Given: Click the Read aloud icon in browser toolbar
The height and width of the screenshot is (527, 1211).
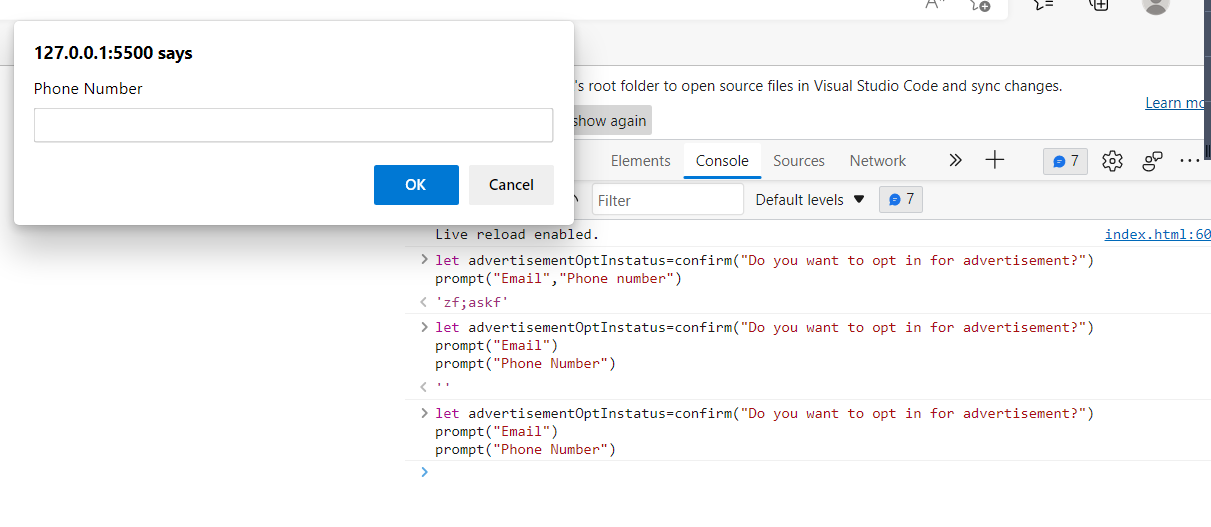Looking at the screenshot, I should (935, 5).
